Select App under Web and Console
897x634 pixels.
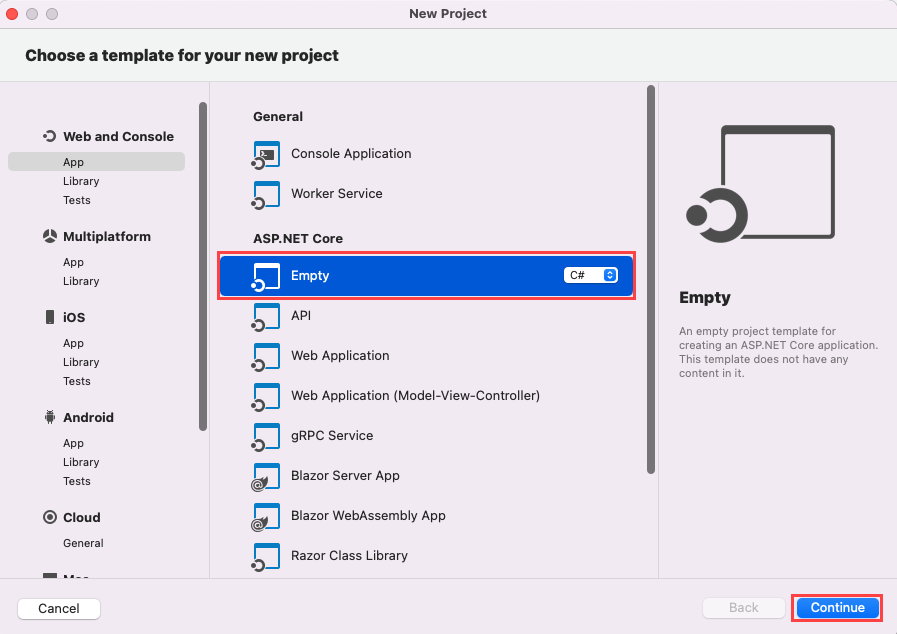click(x=96, y=162)
